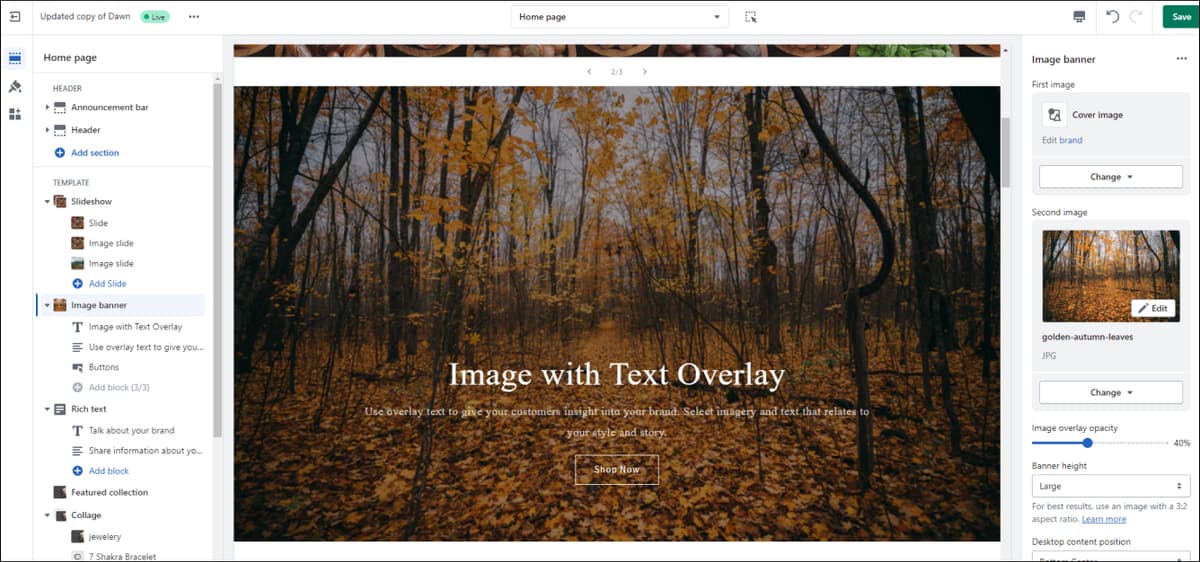Click the preview area vertical scrollbar

(1005, 152)
